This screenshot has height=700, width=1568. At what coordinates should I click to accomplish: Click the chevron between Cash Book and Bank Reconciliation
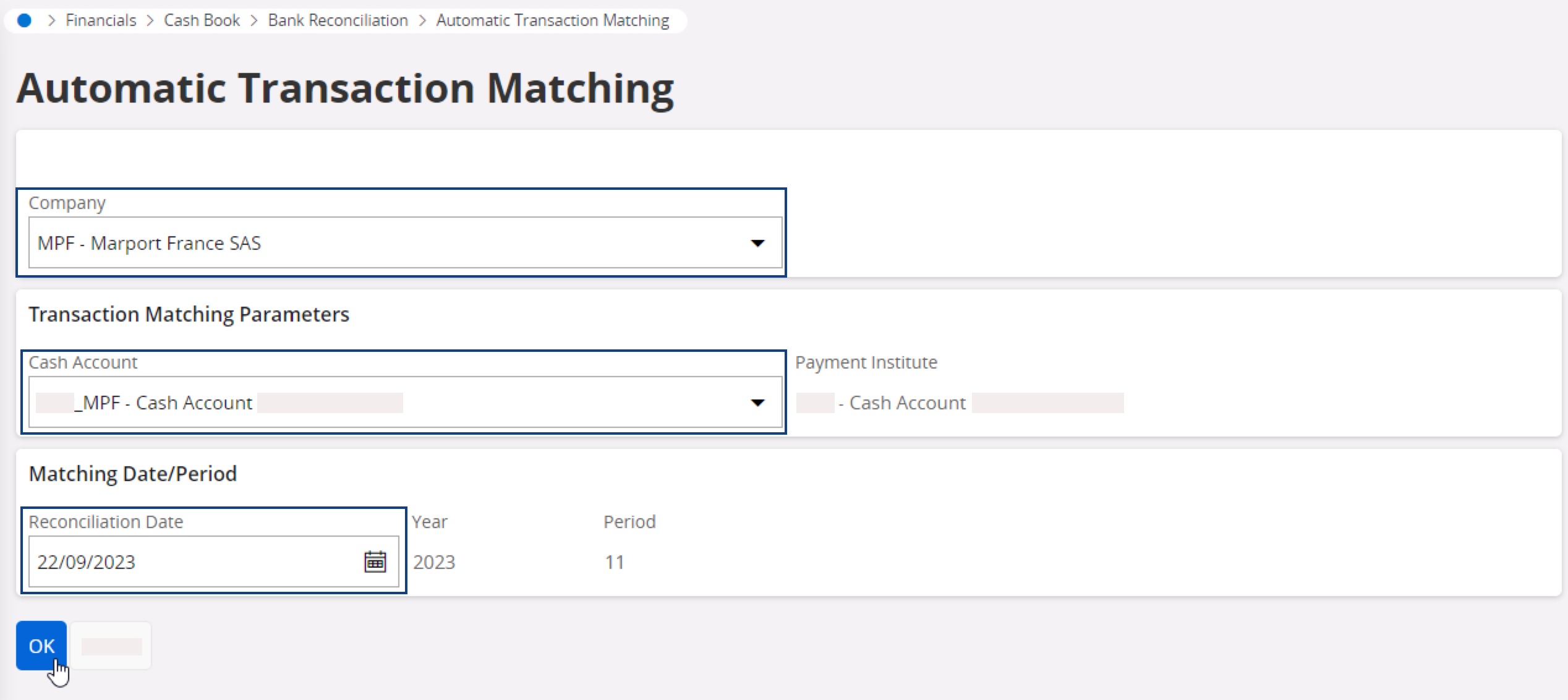click(254, 20)
